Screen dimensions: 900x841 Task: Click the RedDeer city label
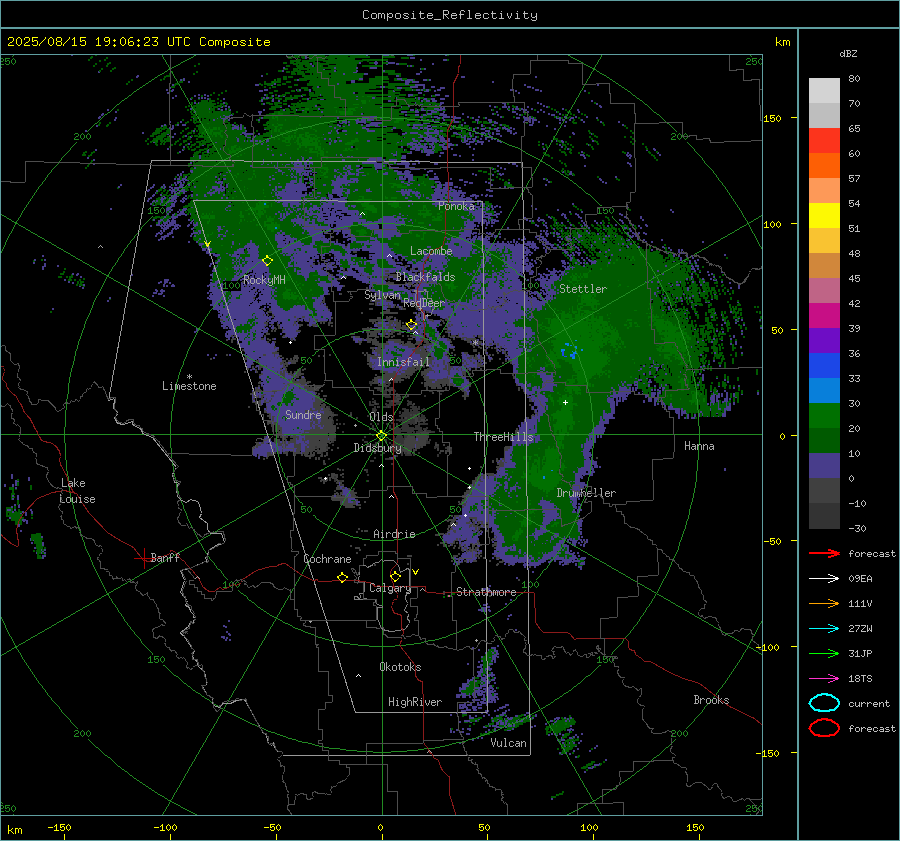(x=424, y=303)
